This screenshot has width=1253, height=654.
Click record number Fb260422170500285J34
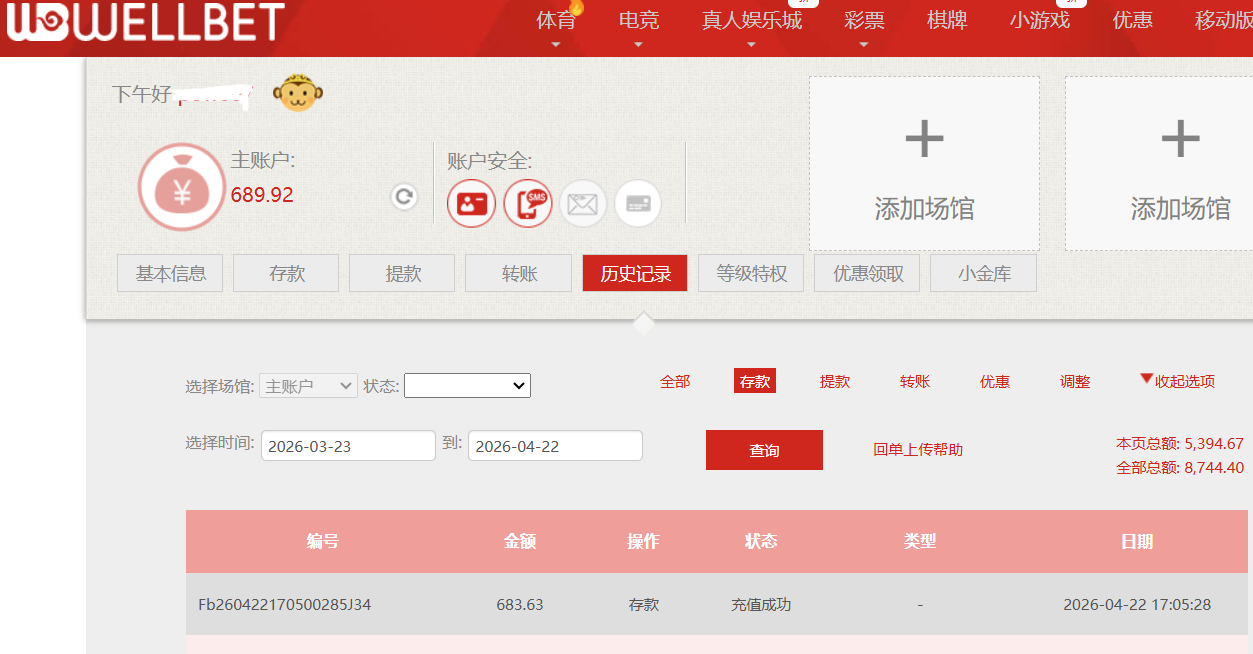click(x=285, y=605)
